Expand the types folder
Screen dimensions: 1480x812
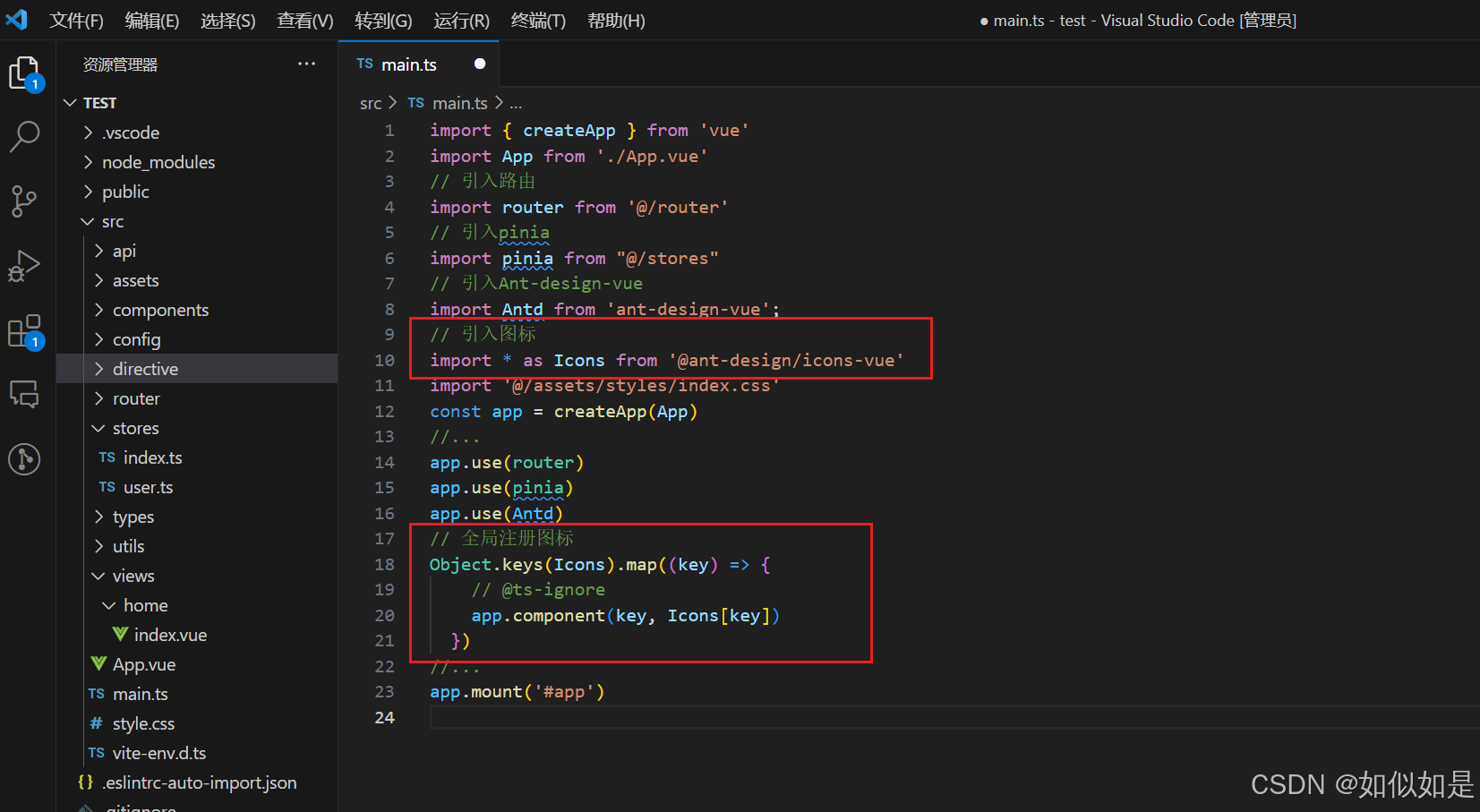99,517
